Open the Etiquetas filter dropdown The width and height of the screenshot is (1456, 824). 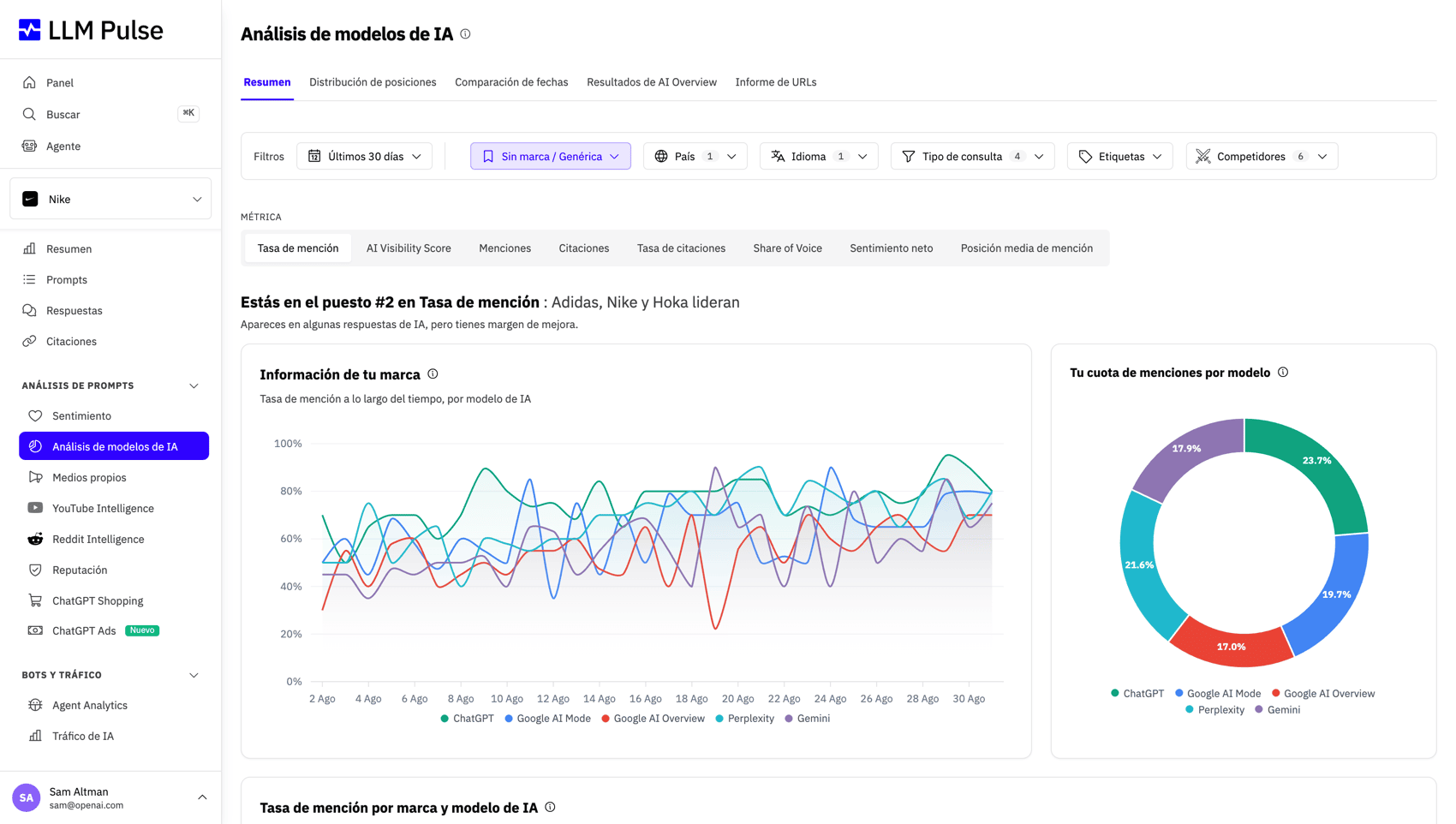coord(1120,156)
